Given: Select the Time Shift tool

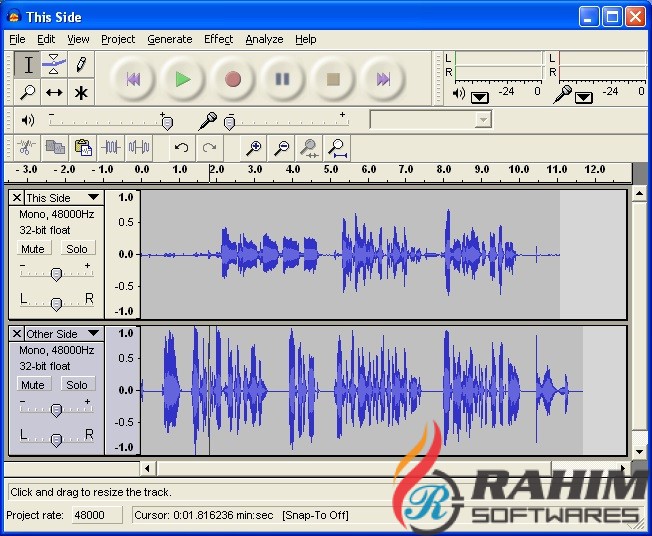Looking at the screenshot, I should (55, 92).
